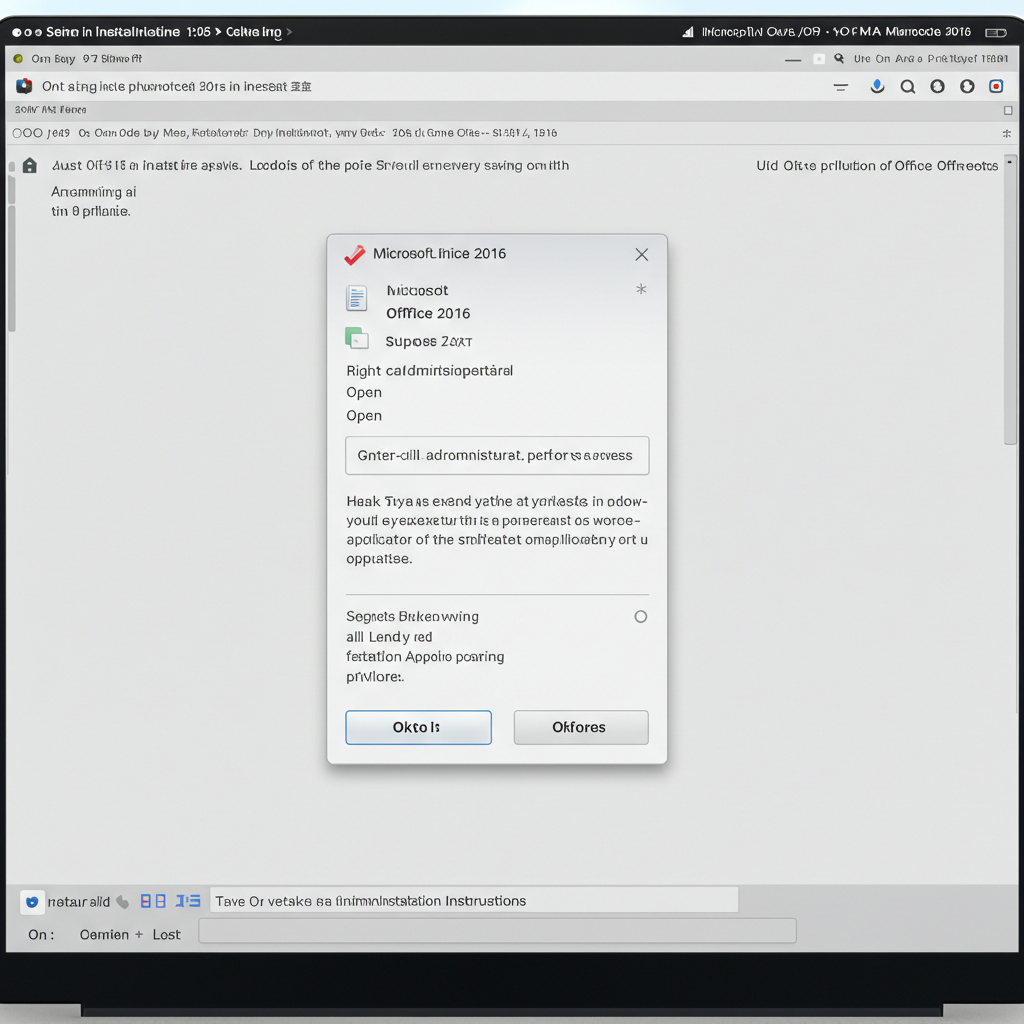Click the small white square in top bar
This screenshot has width=1024, height=1024.
pos(818,59)
